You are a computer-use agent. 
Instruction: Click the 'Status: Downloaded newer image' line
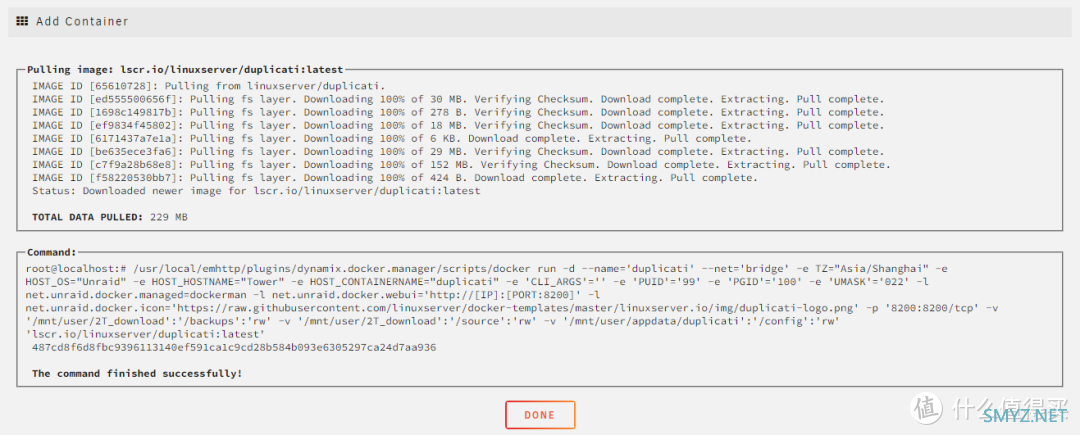coord(256,191)
